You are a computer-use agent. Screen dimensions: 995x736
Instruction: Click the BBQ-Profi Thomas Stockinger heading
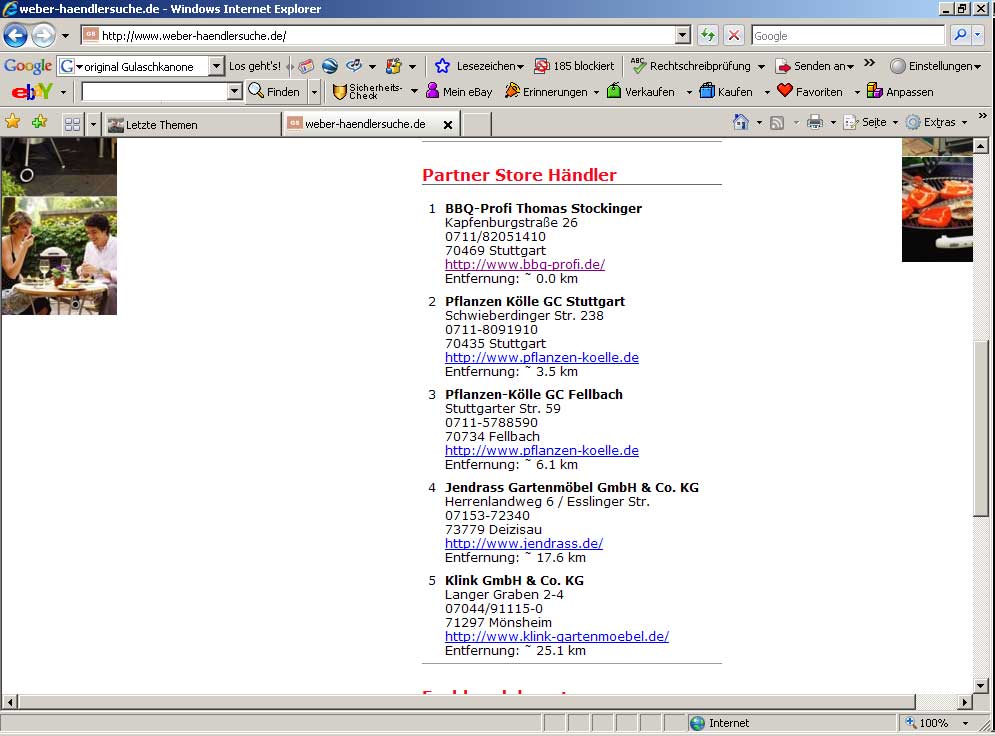click(x=543, y=208)
